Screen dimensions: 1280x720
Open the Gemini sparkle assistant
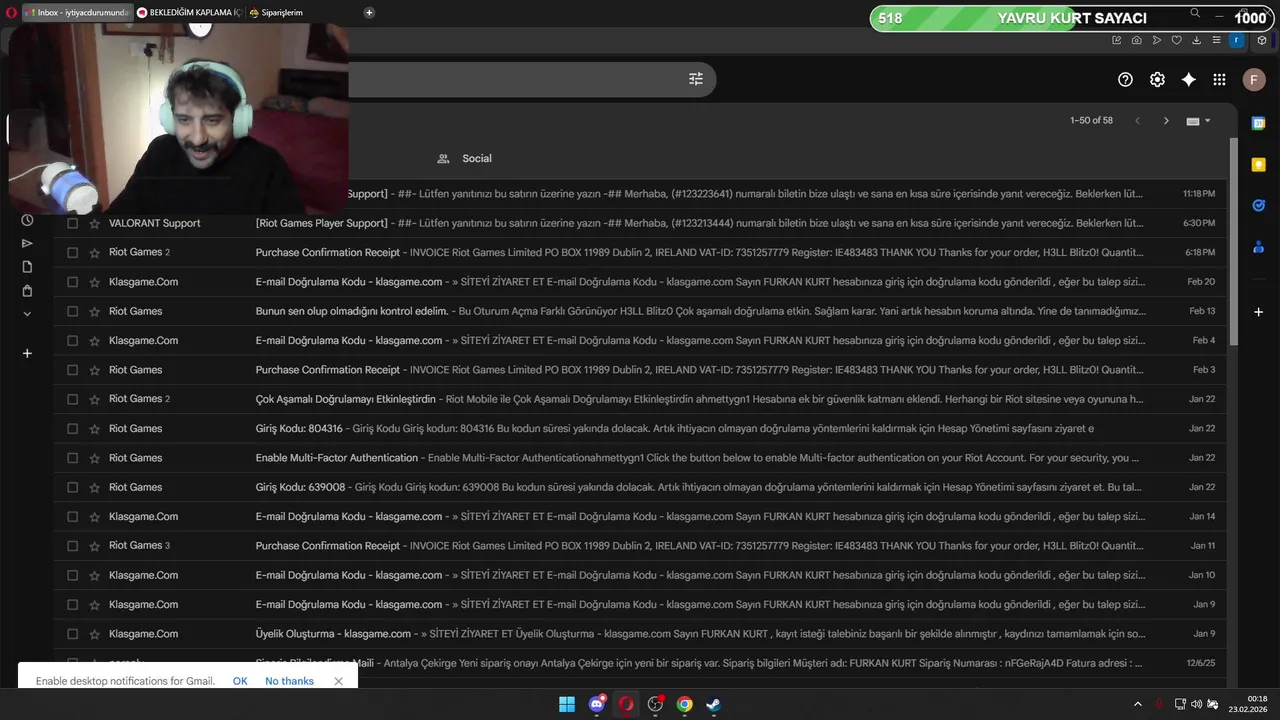point(1188,80)
